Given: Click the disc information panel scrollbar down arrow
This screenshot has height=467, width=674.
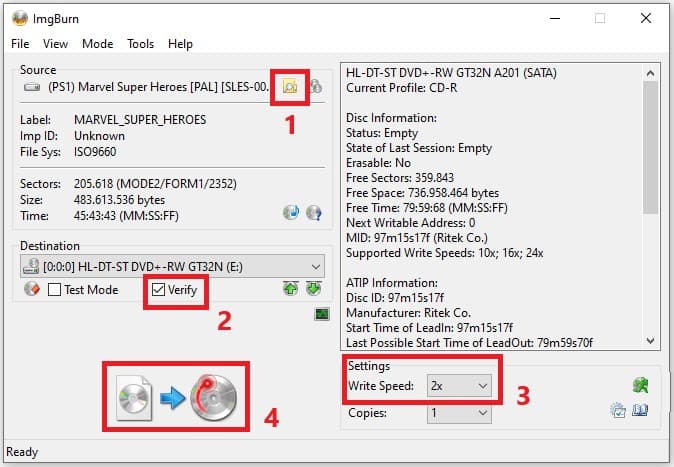Looking at the screenshot, I should [x=650, y=339].
